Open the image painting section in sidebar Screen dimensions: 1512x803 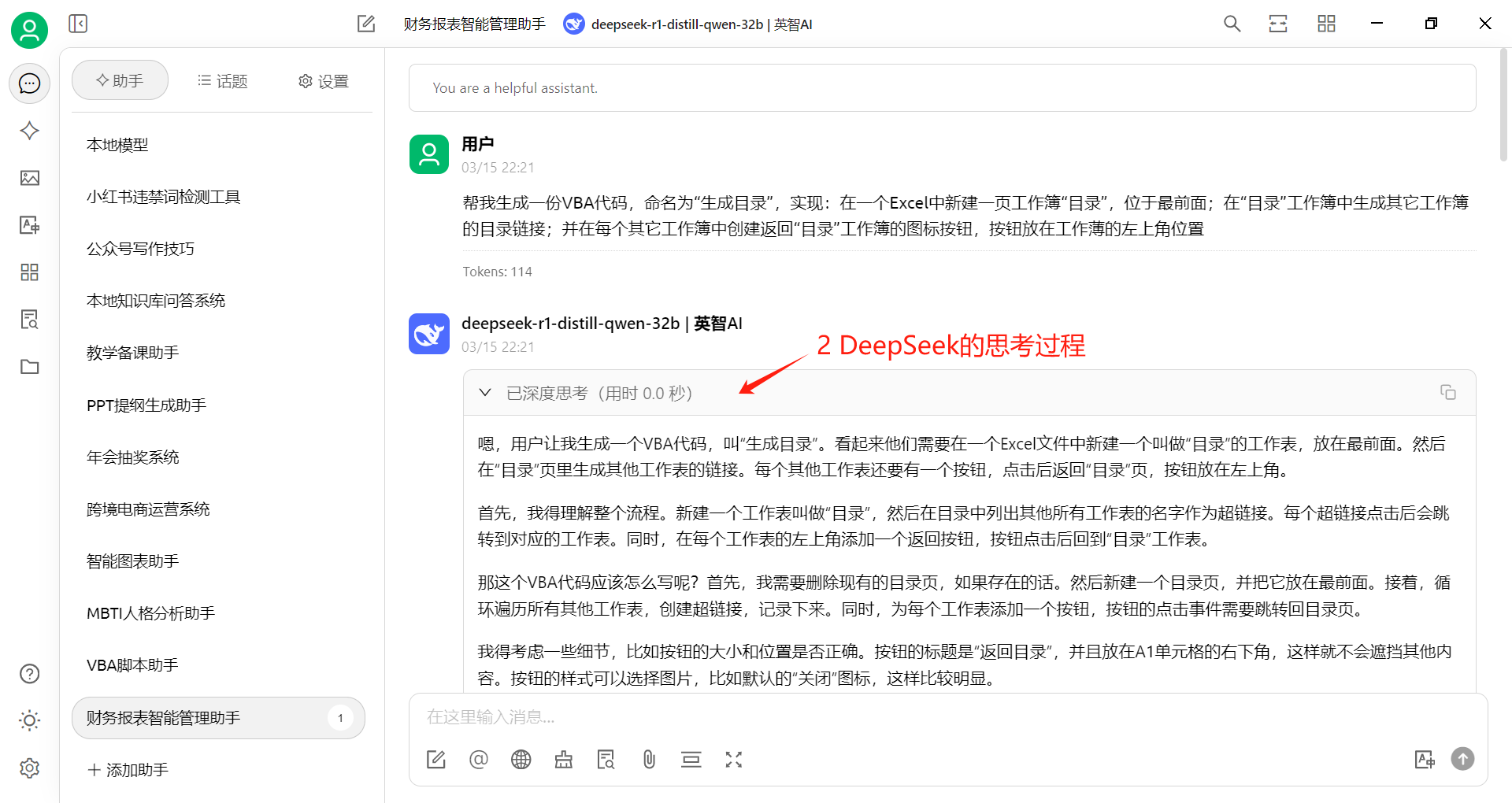point(29,178)
